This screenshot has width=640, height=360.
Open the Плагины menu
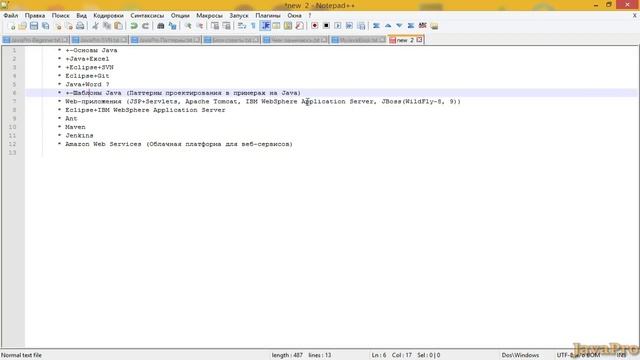click(268, 16)
